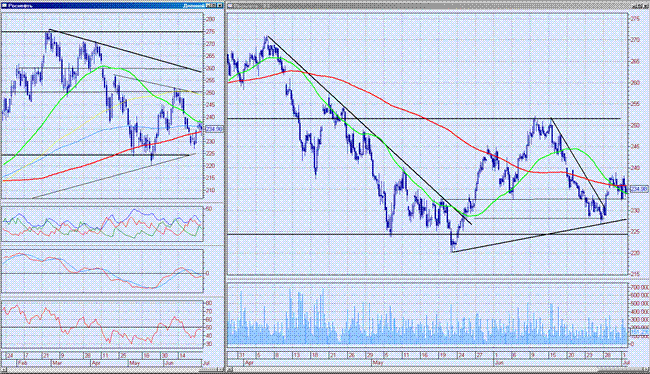650x374 pixels.
Task: Close the right intraday chart window
Action: [647, 6]
